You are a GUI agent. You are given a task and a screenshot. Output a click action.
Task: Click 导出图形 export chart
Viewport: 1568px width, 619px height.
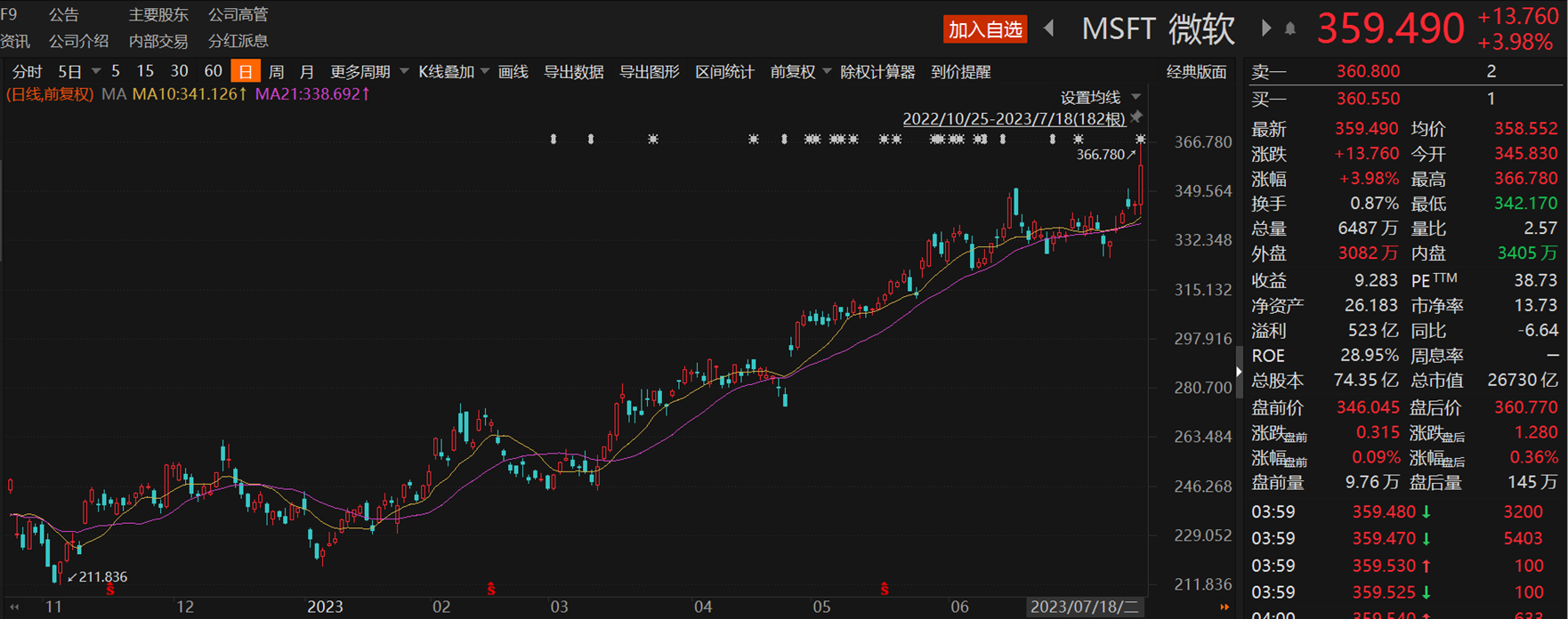click(650, 72)
